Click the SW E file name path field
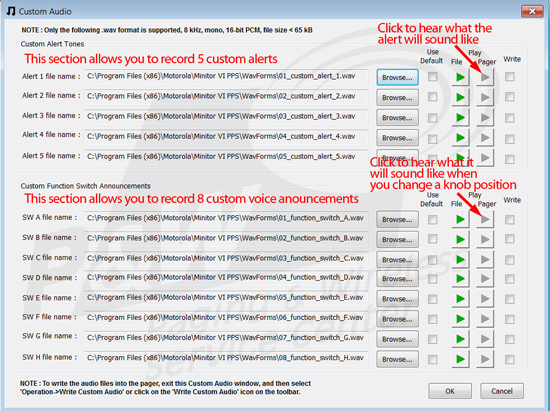The image size is (550, 411). click(226, 298)
